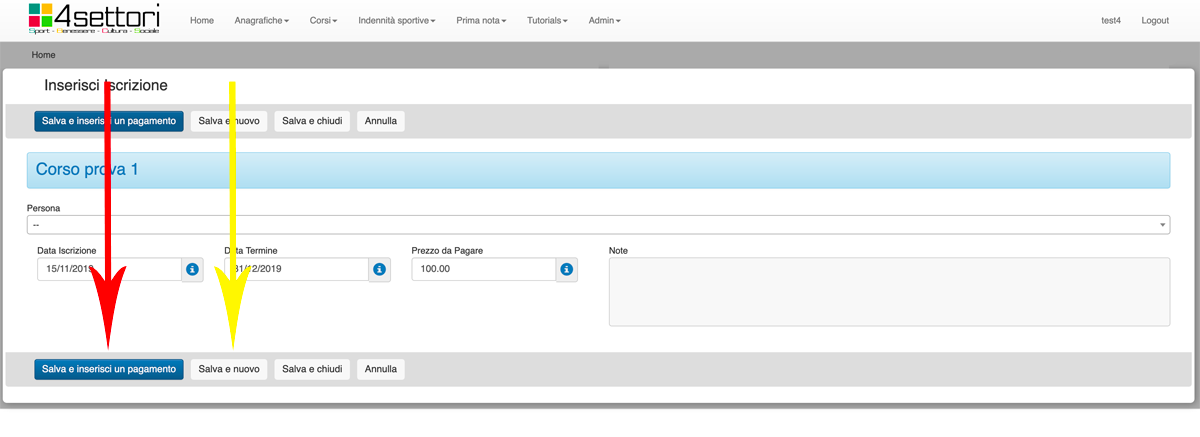Click the Logout link

(x=1154, y=21)
